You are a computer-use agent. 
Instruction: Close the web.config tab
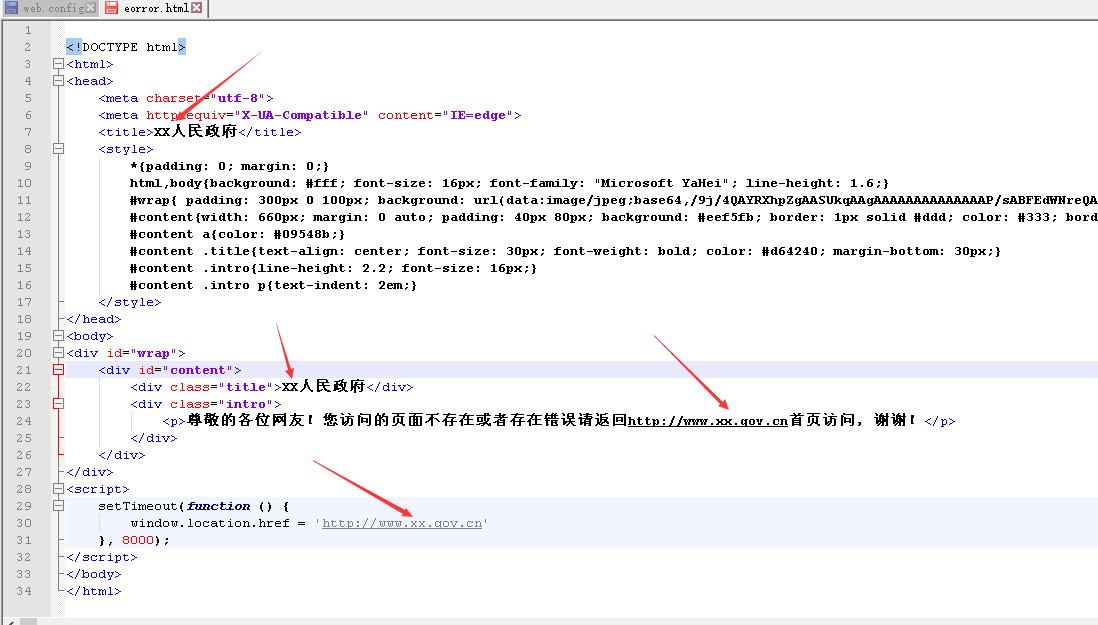(91, 8)
